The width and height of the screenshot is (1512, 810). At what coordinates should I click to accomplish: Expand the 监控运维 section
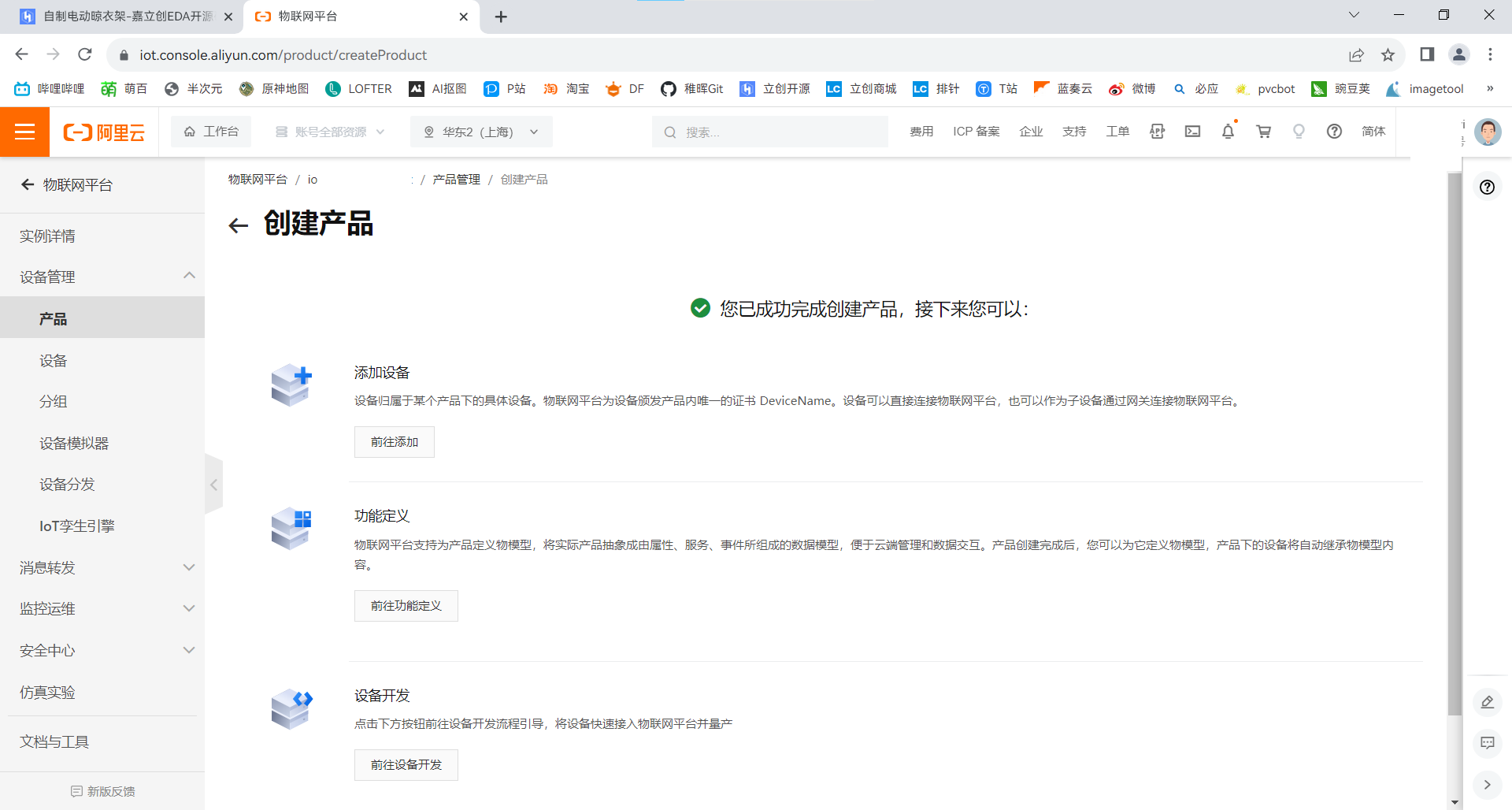189,608
